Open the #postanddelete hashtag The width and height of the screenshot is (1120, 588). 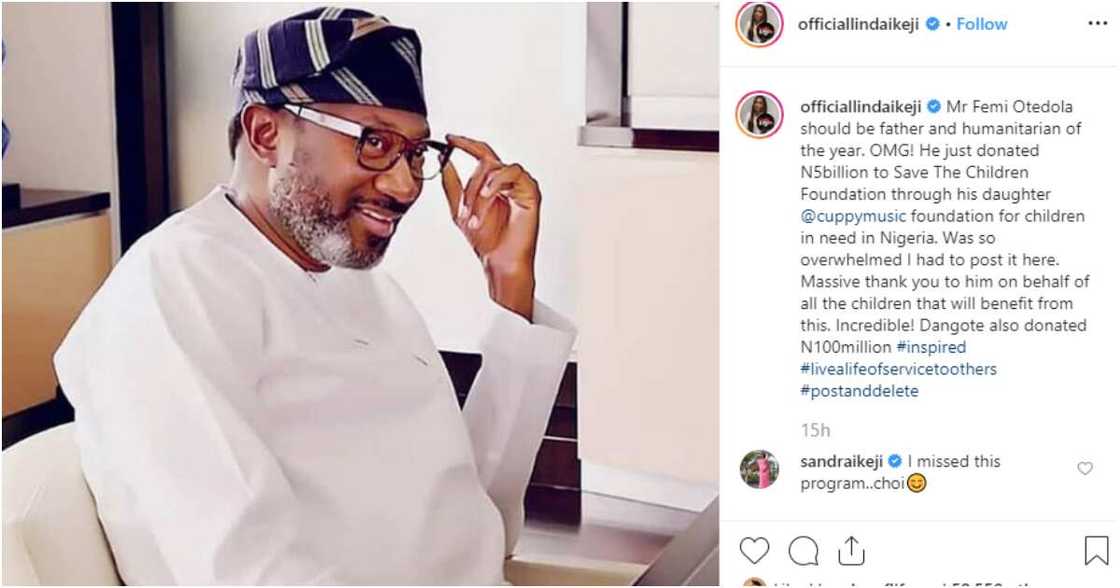point(859,391)
